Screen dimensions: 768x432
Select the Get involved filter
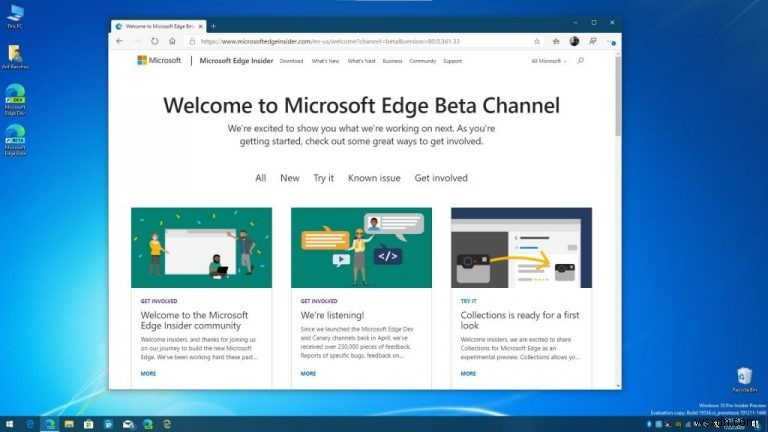(441, 178)
